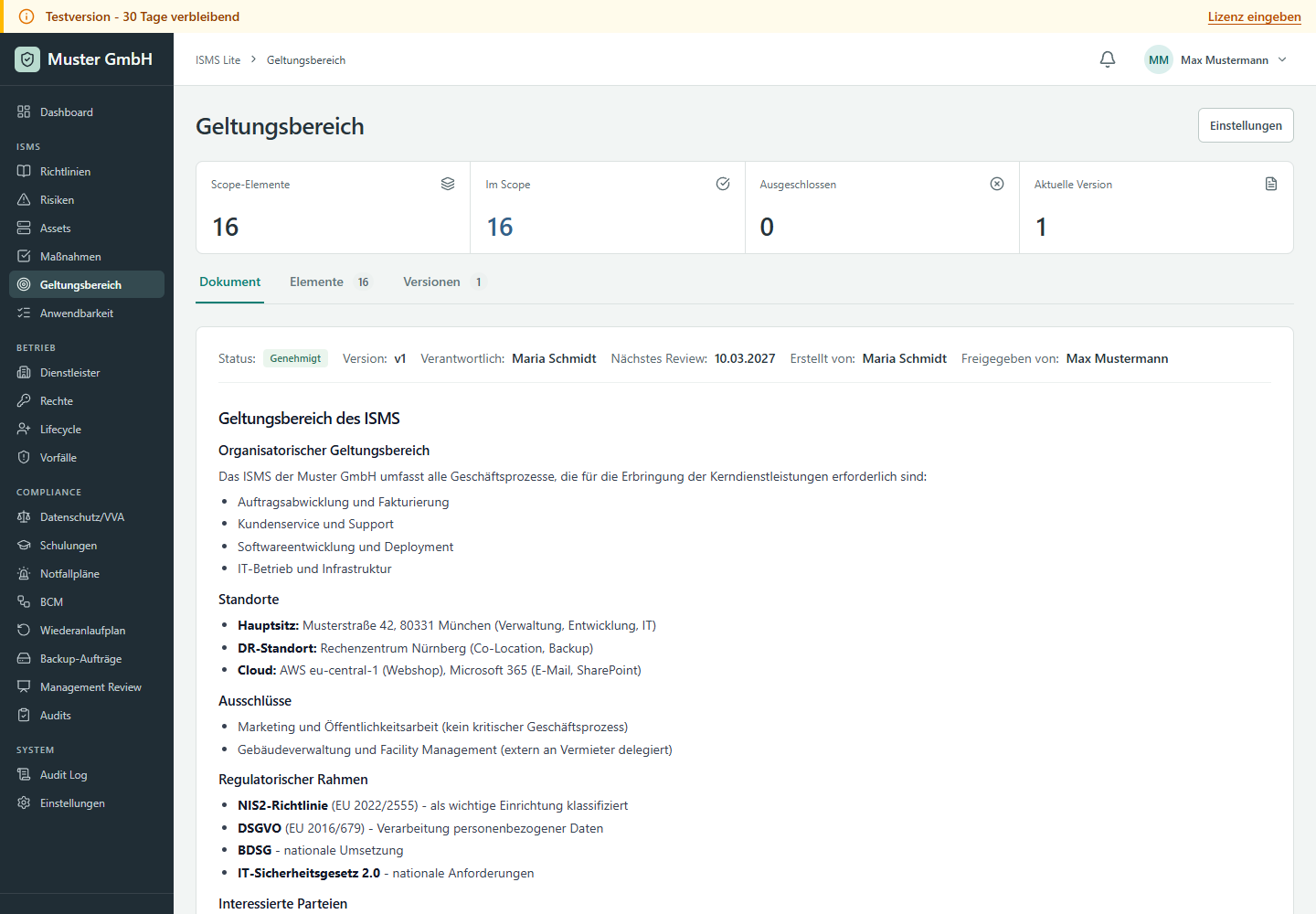The width and height of the screenshot is (1316, 914).
Task: Expand the Max Mustermann user menu chevron
Action: pyautogui.click(x=1282, y=59)
